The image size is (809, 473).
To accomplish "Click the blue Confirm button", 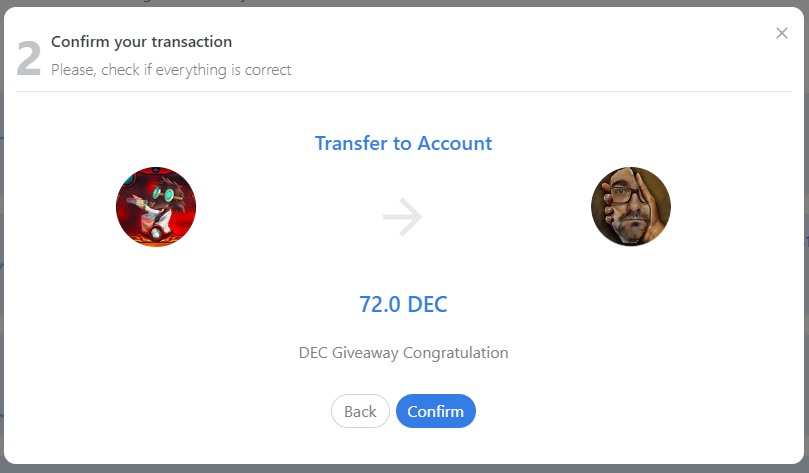I will (435, 411).
